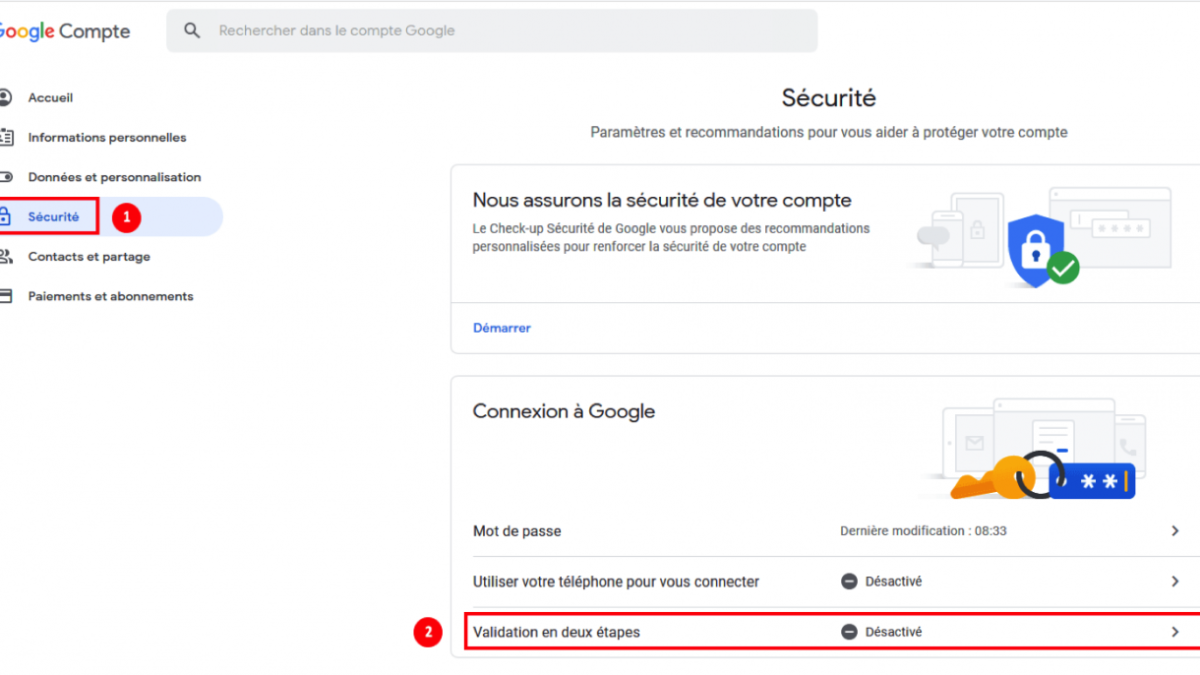The width and height of the screenshot is (1200, 675).
Task: Click the Démarrer link
Action: tap(502, 328)
